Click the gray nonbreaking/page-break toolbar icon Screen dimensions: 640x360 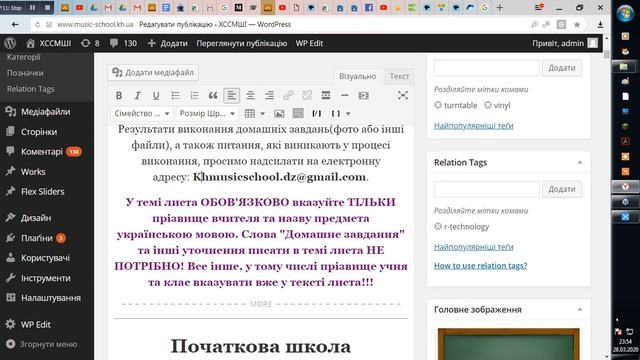(x=298, y=113)
